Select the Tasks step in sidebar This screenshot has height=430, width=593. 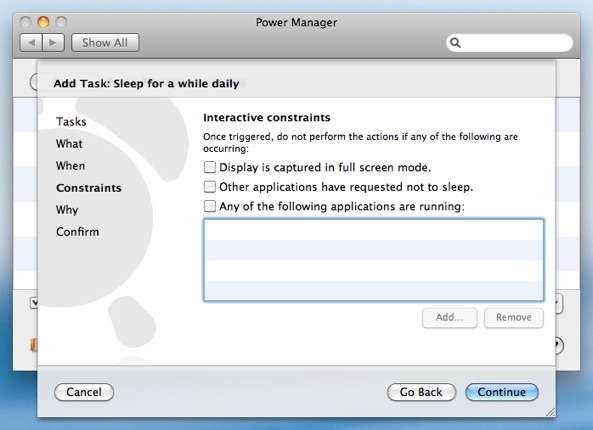(x=71, y=122)
